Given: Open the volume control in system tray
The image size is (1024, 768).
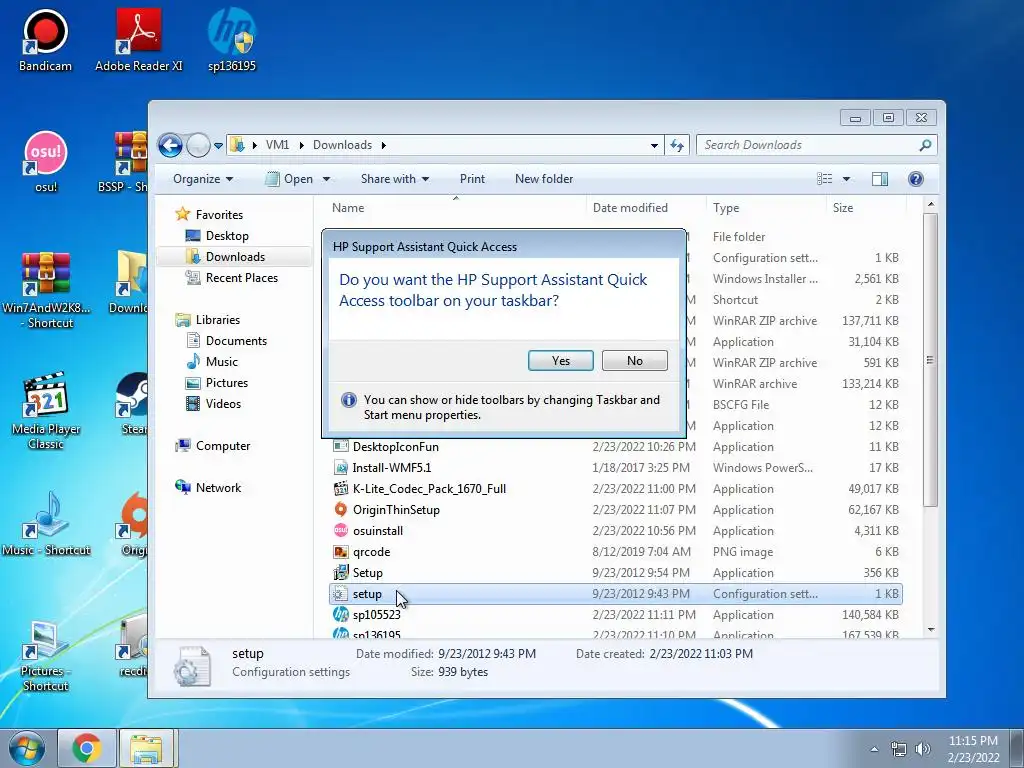Looking at the screenshot, I should pos(923,749).
